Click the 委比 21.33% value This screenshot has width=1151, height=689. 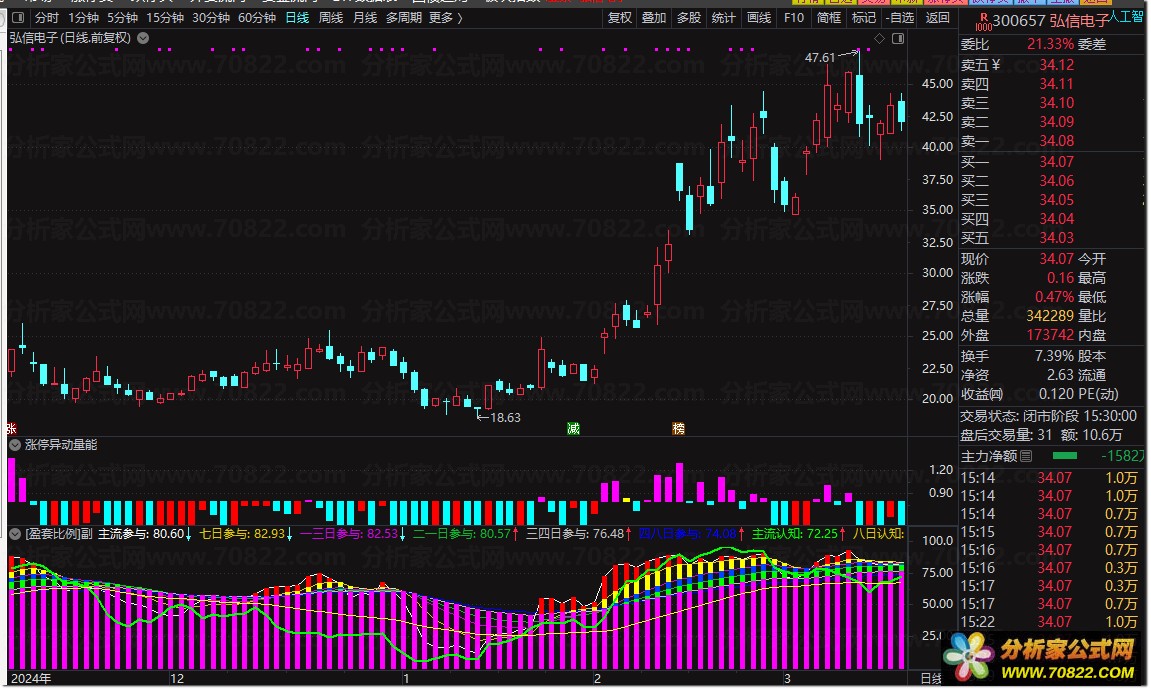(1050, 45)
